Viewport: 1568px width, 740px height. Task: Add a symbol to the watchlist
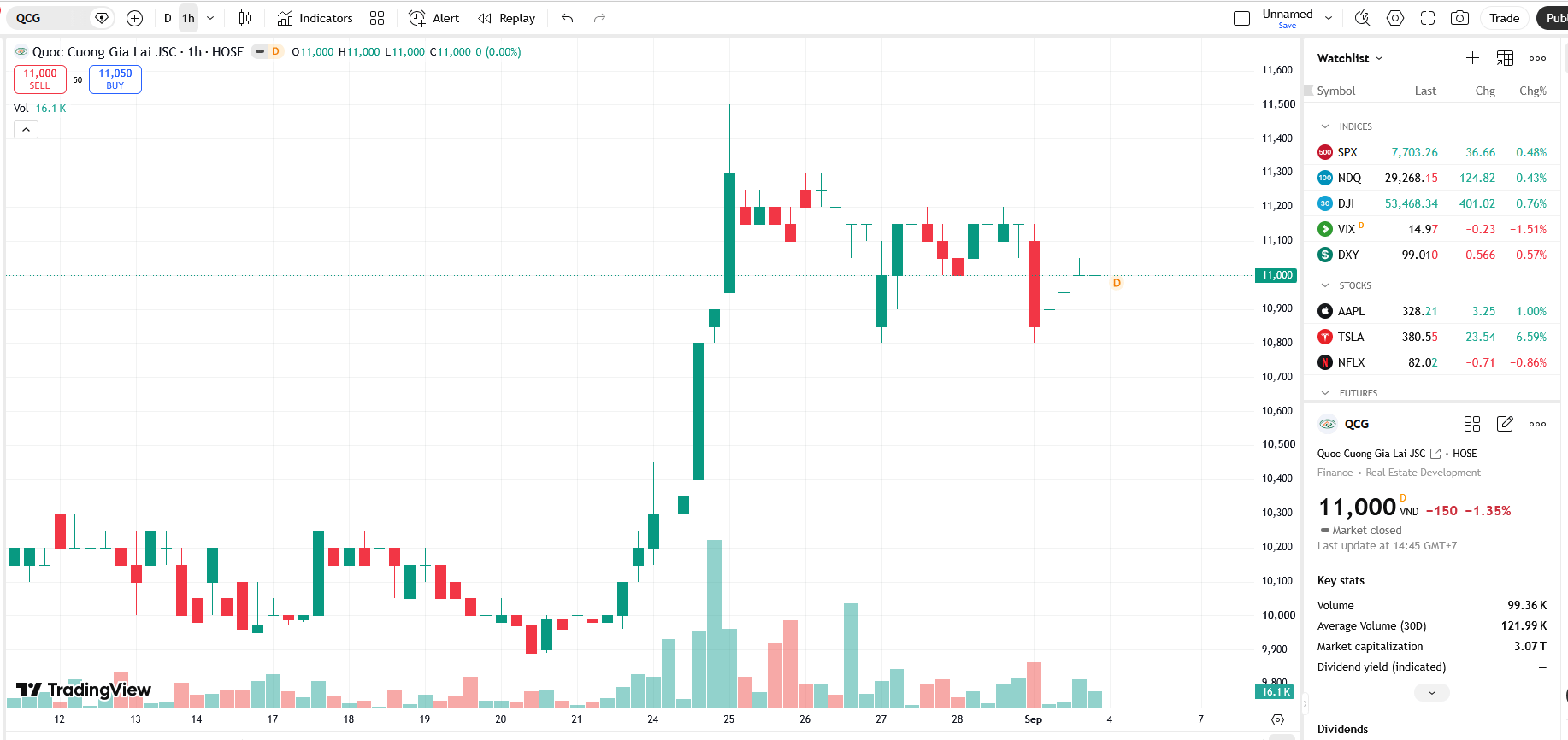[1472, 58]
